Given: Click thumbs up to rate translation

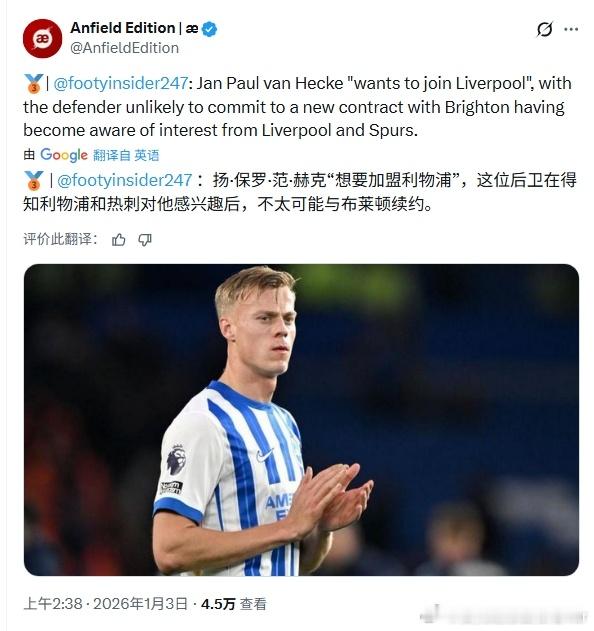Looking at the screenshot, I should [x=118, y=240].
